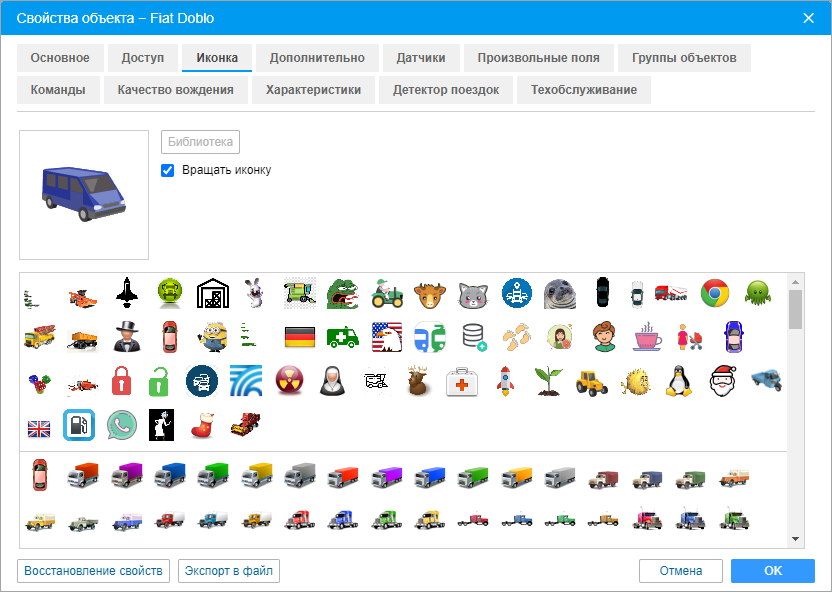Image resolution: width=832 pixels, height=592 pixels.
Task: Choose the Santa Claus icon
Action: [723, 380]
